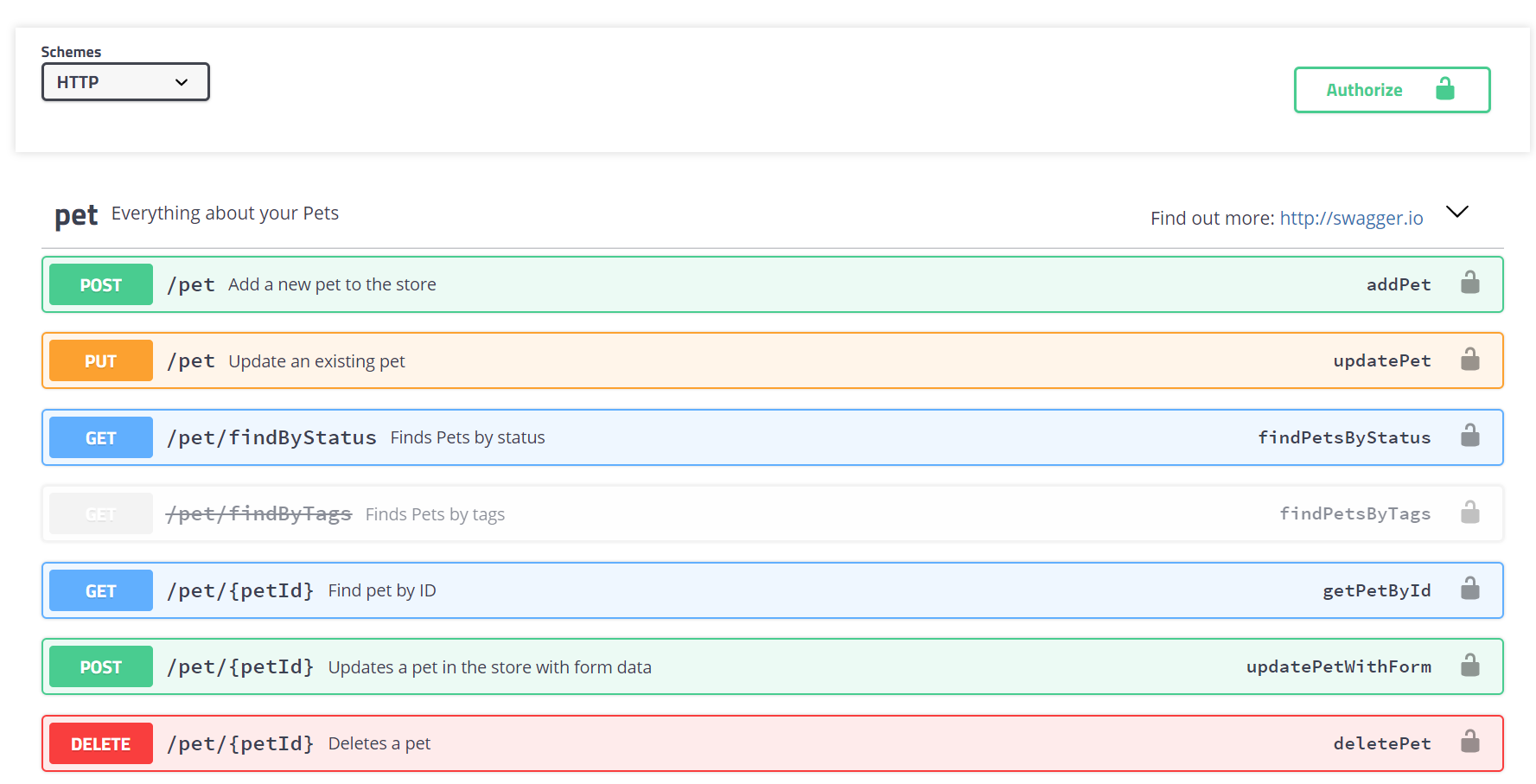Click GET badge for Find pet by ID
1536x784 pixels.
101,590
